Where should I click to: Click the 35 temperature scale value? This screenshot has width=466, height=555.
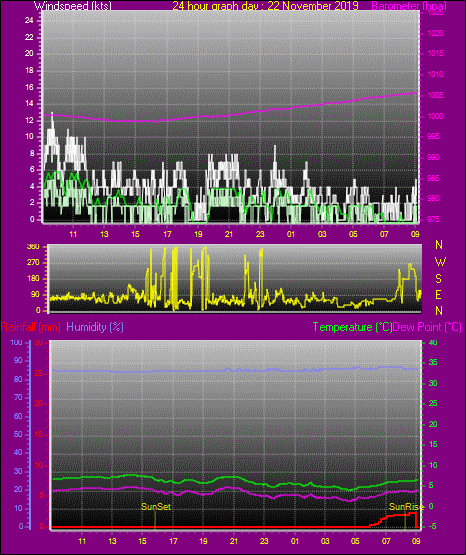433,362
